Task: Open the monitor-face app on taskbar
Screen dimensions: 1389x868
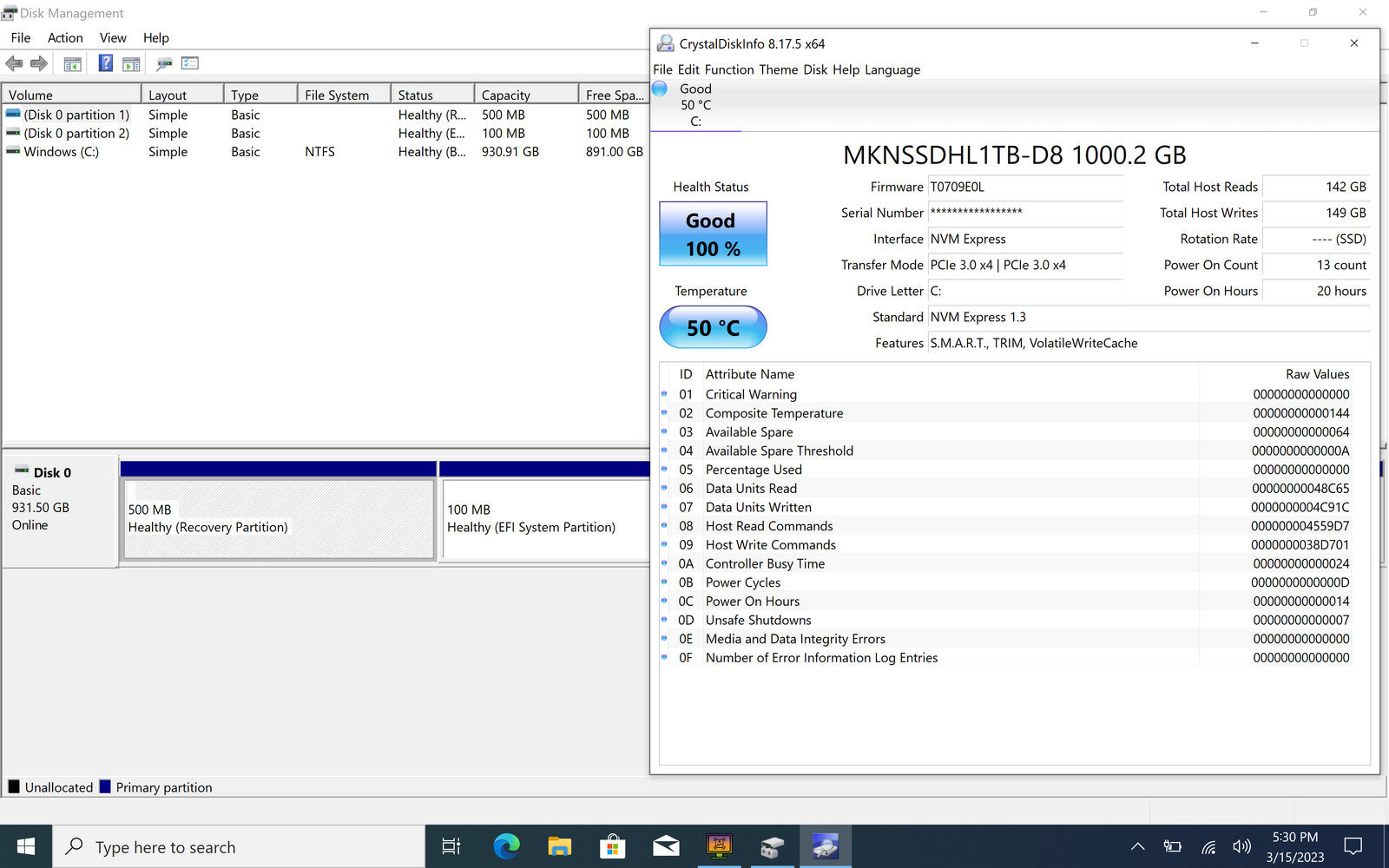Action: [719, 846]
